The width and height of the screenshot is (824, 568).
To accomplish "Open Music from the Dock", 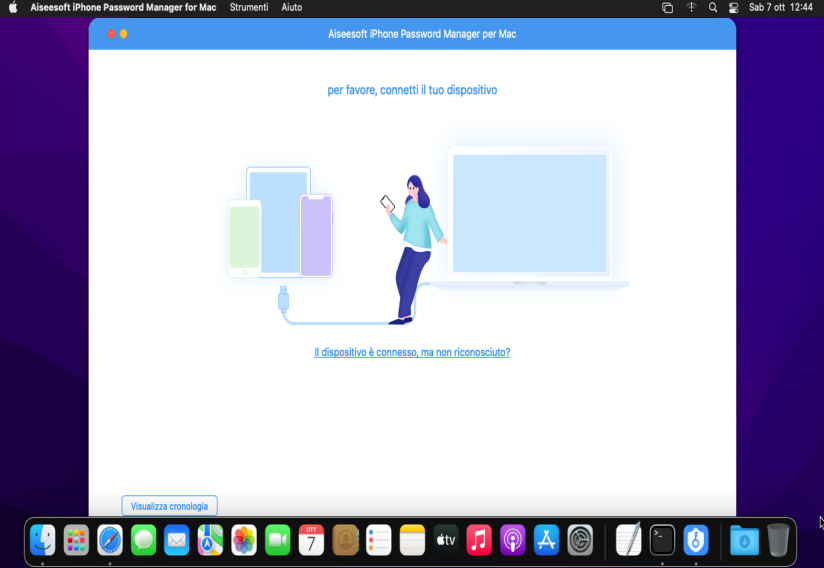I will [x=479, y=540].
